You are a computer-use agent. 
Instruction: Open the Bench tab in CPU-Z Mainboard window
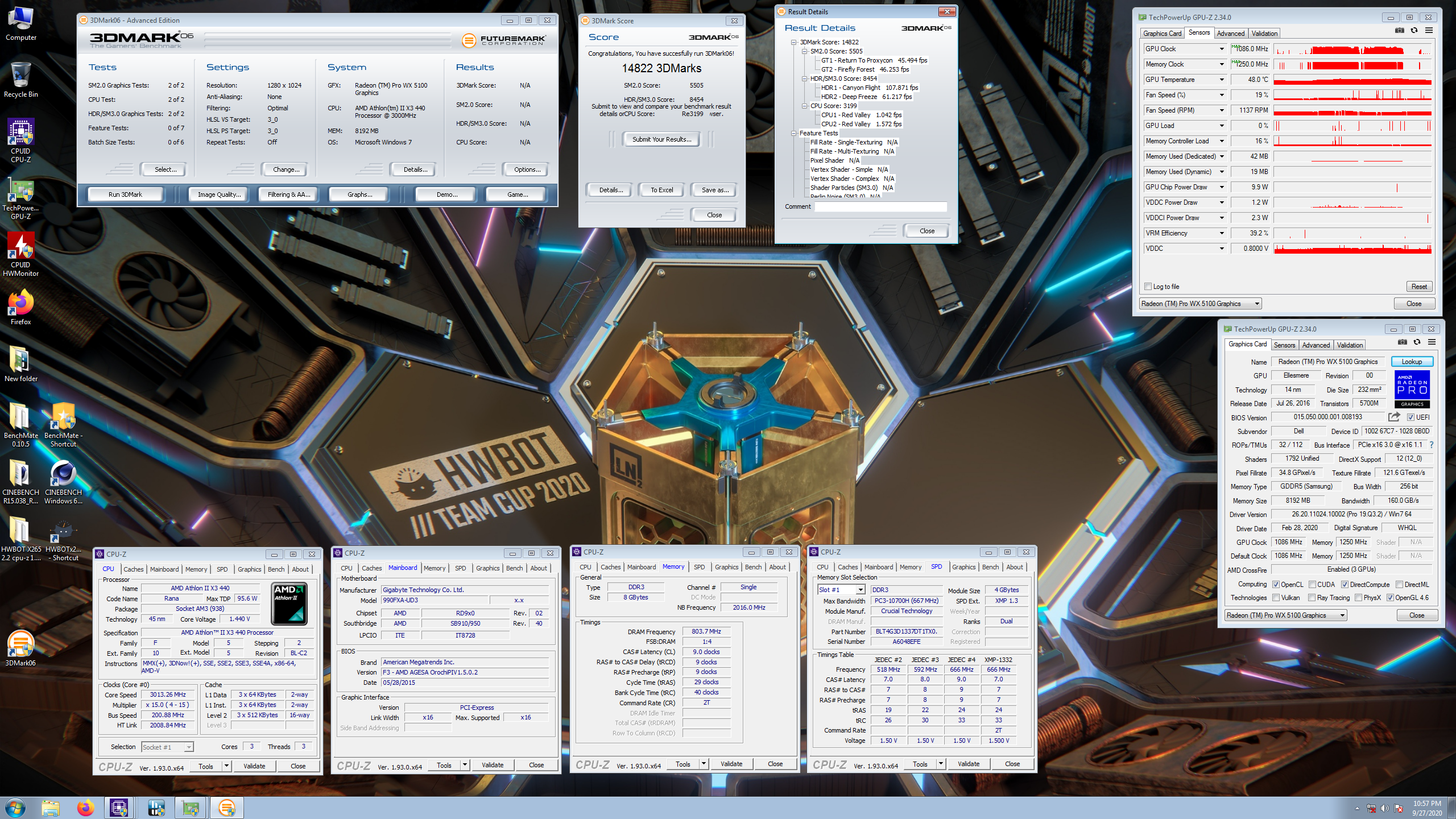tap(514, 568)
